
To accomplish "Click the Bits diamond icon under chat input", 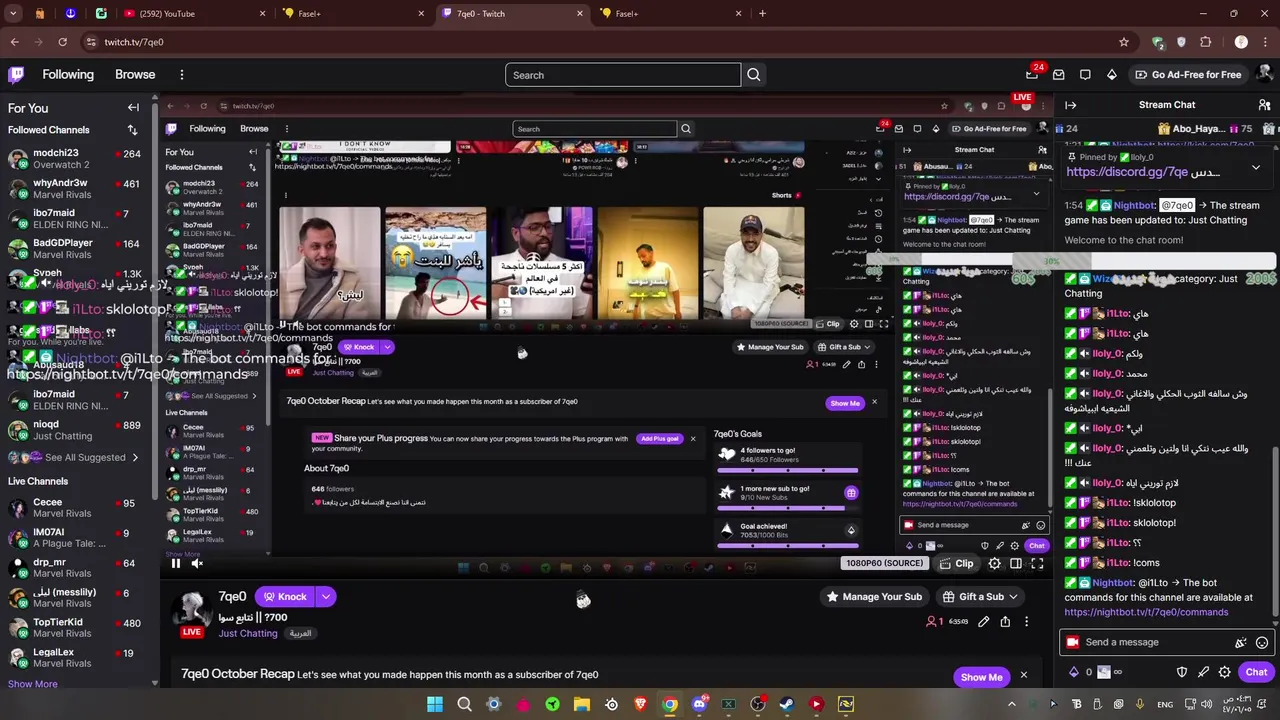I will coord(1074,672).
